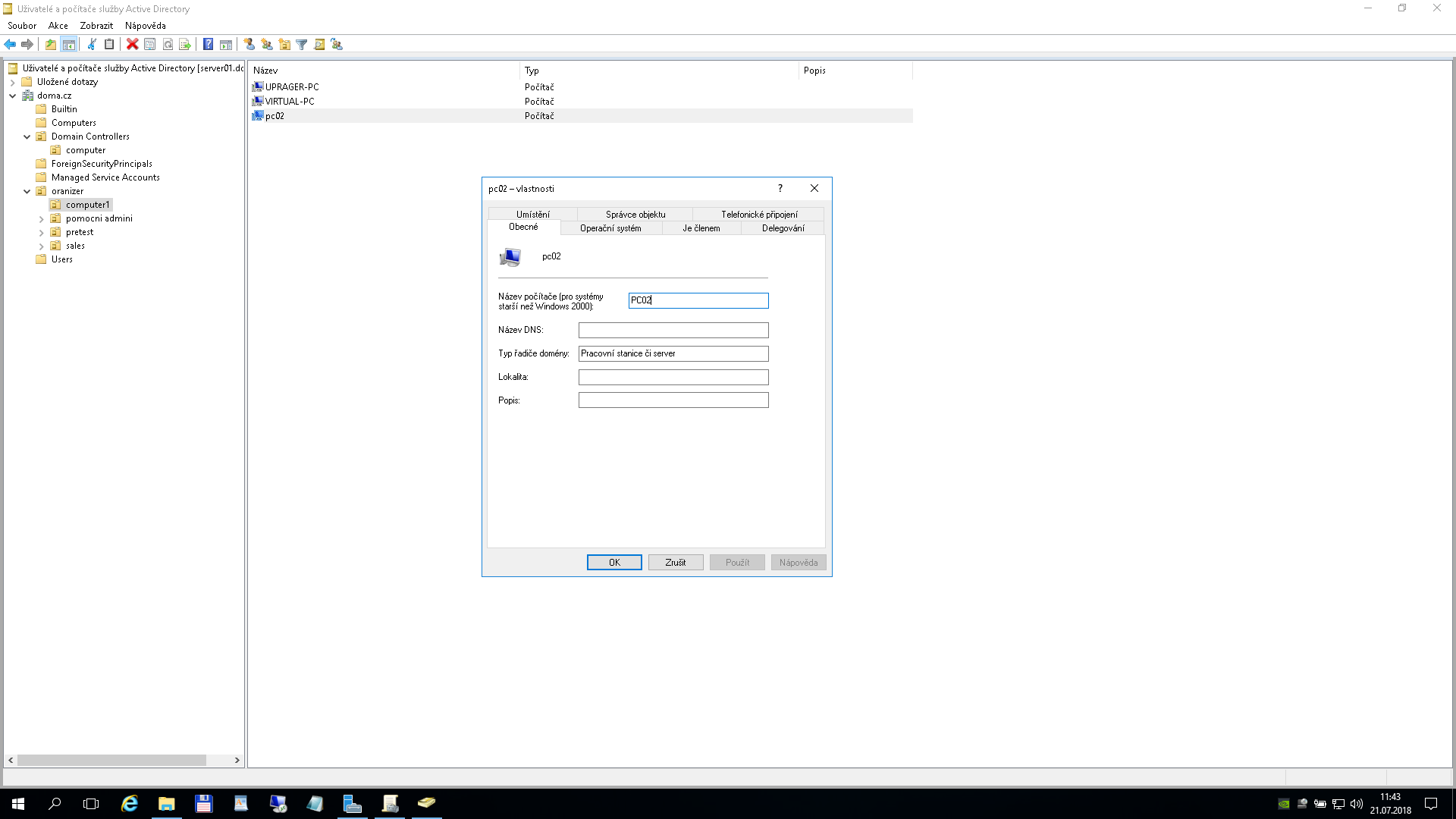Click the Název column header

coord(384,71)
